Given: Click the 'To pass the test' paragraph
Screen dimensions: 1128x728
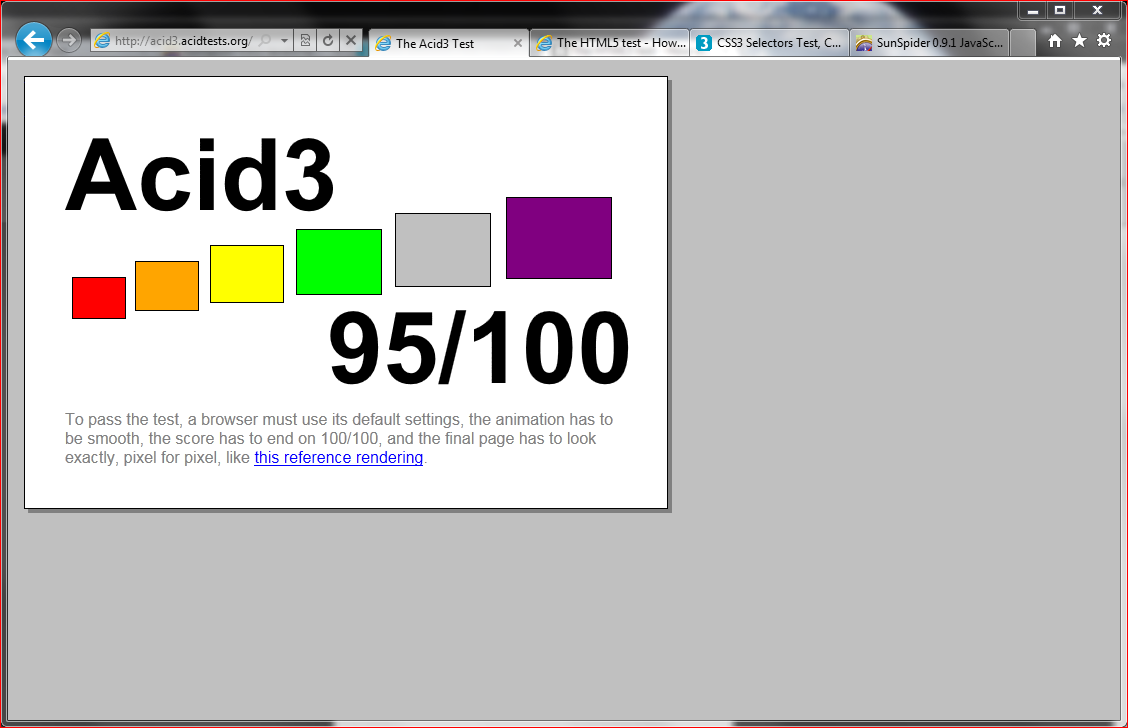Looking at the screenshot, I should pos(339,438).
